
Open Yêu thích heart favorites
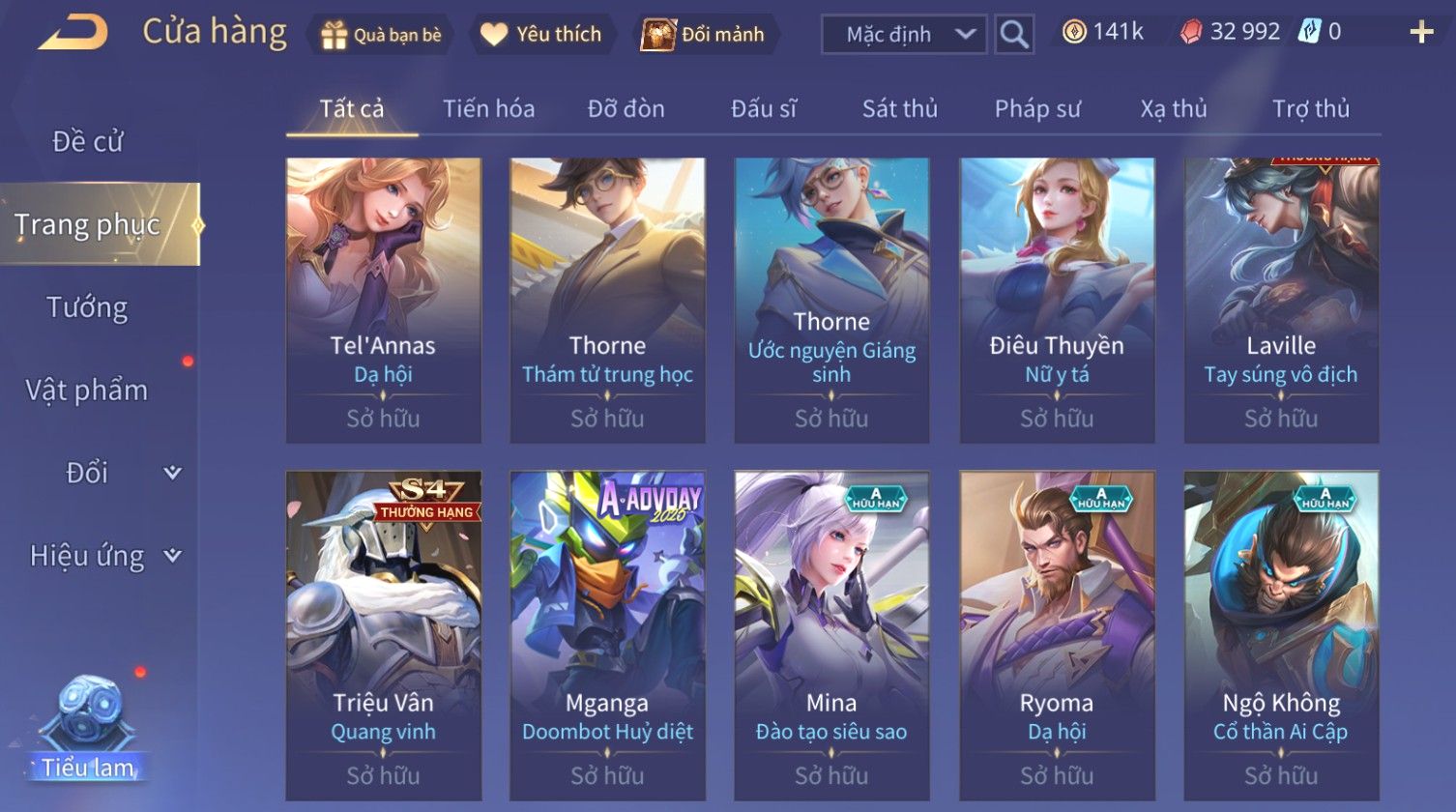tap(494, 36)
